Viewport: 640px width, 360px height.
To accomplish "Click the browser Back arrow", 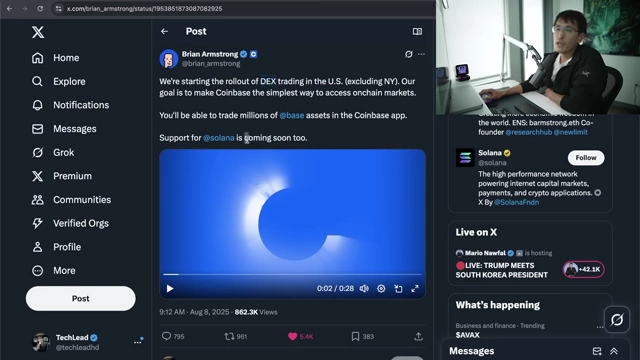I will coord(9,9).
